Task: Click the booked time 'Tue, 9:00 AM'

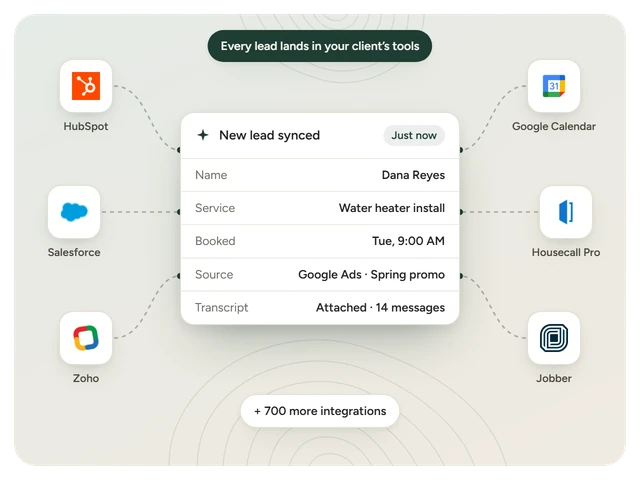Action: tap(408, 241)
